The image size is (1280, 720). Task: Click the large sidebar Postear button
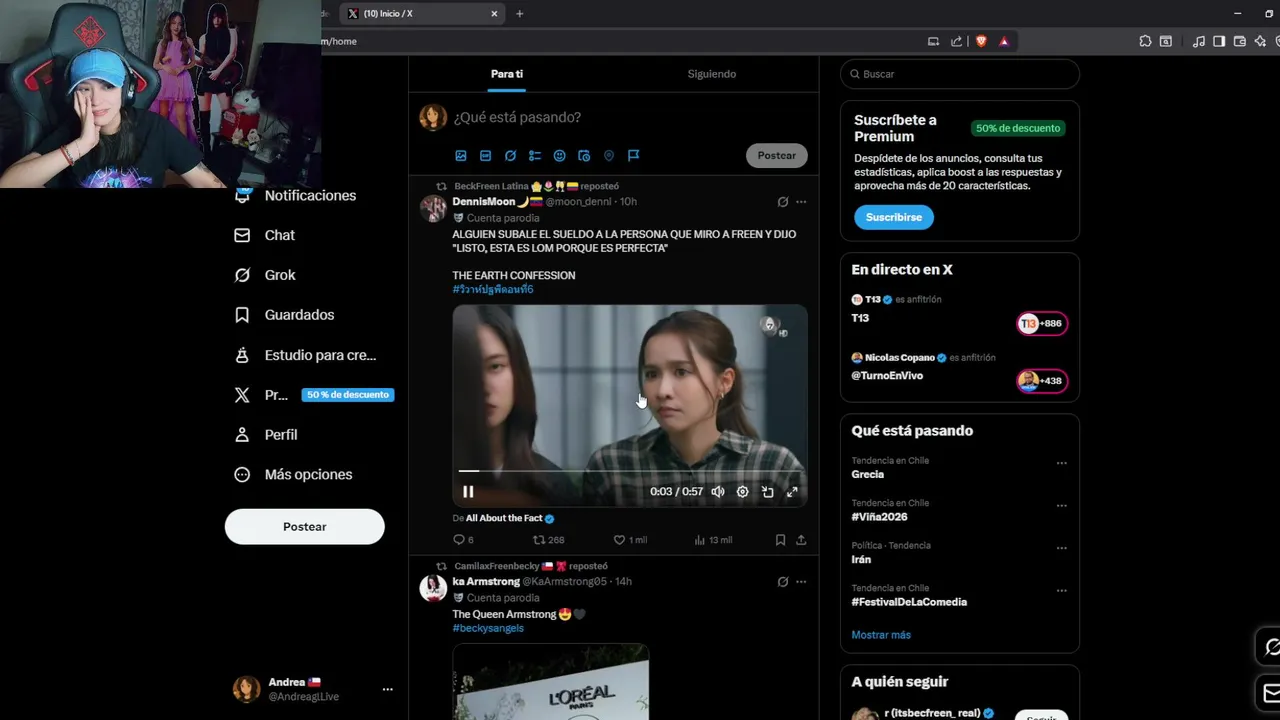click(305, 527)
